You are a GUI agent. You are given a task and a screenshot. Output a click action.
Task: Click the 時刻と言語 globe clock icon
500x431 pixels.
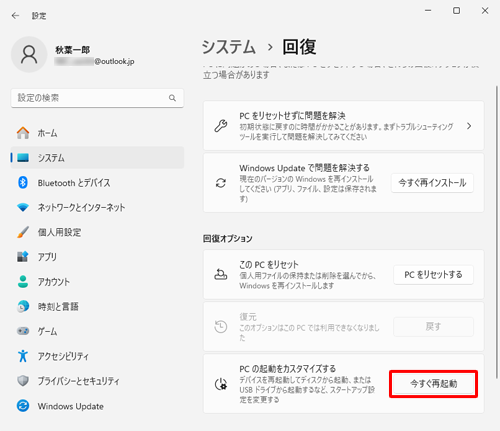click(x=23, y=306)
